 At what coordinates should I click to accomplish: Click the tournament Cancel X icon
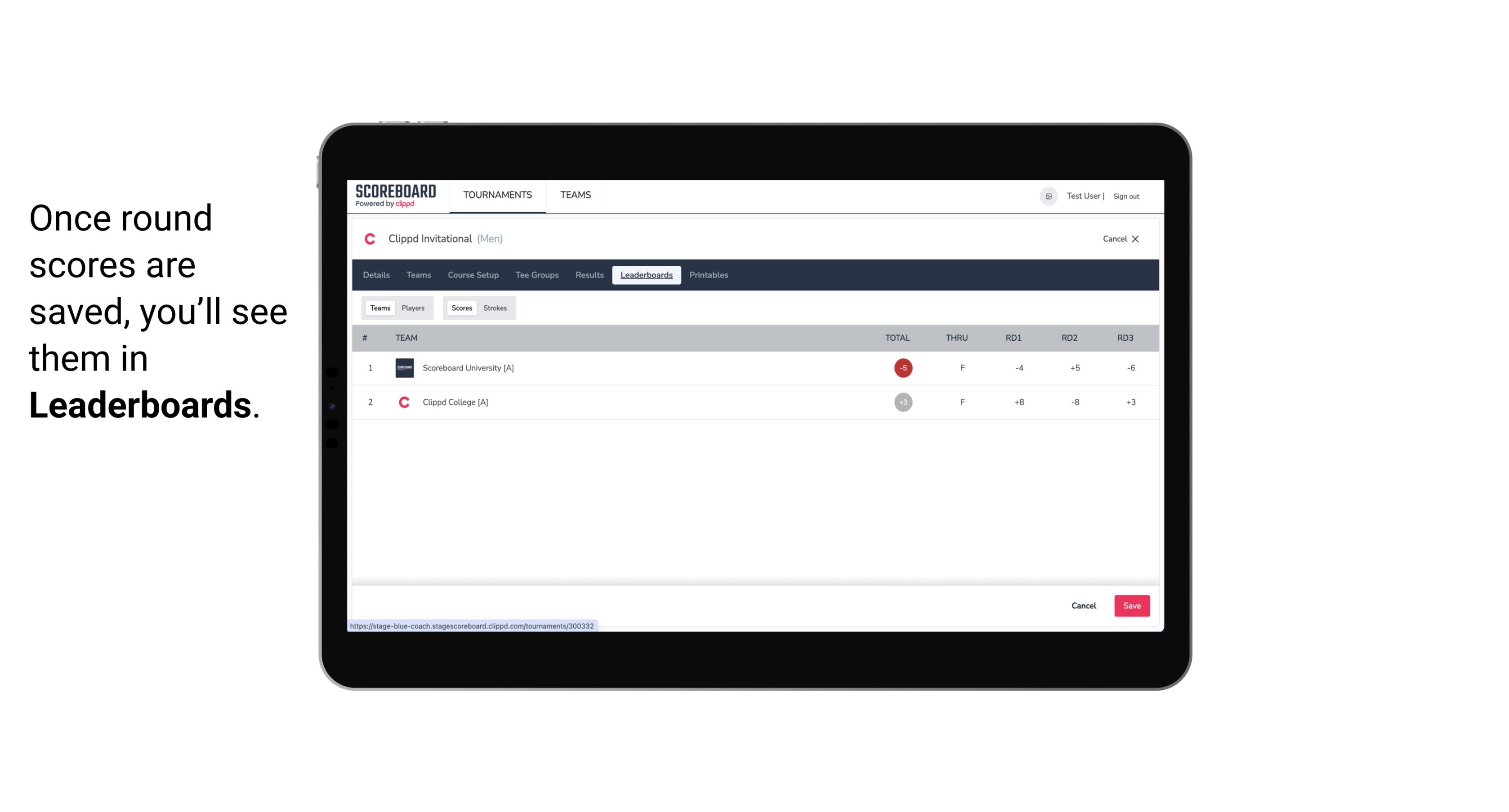(x=1135, y=238)
